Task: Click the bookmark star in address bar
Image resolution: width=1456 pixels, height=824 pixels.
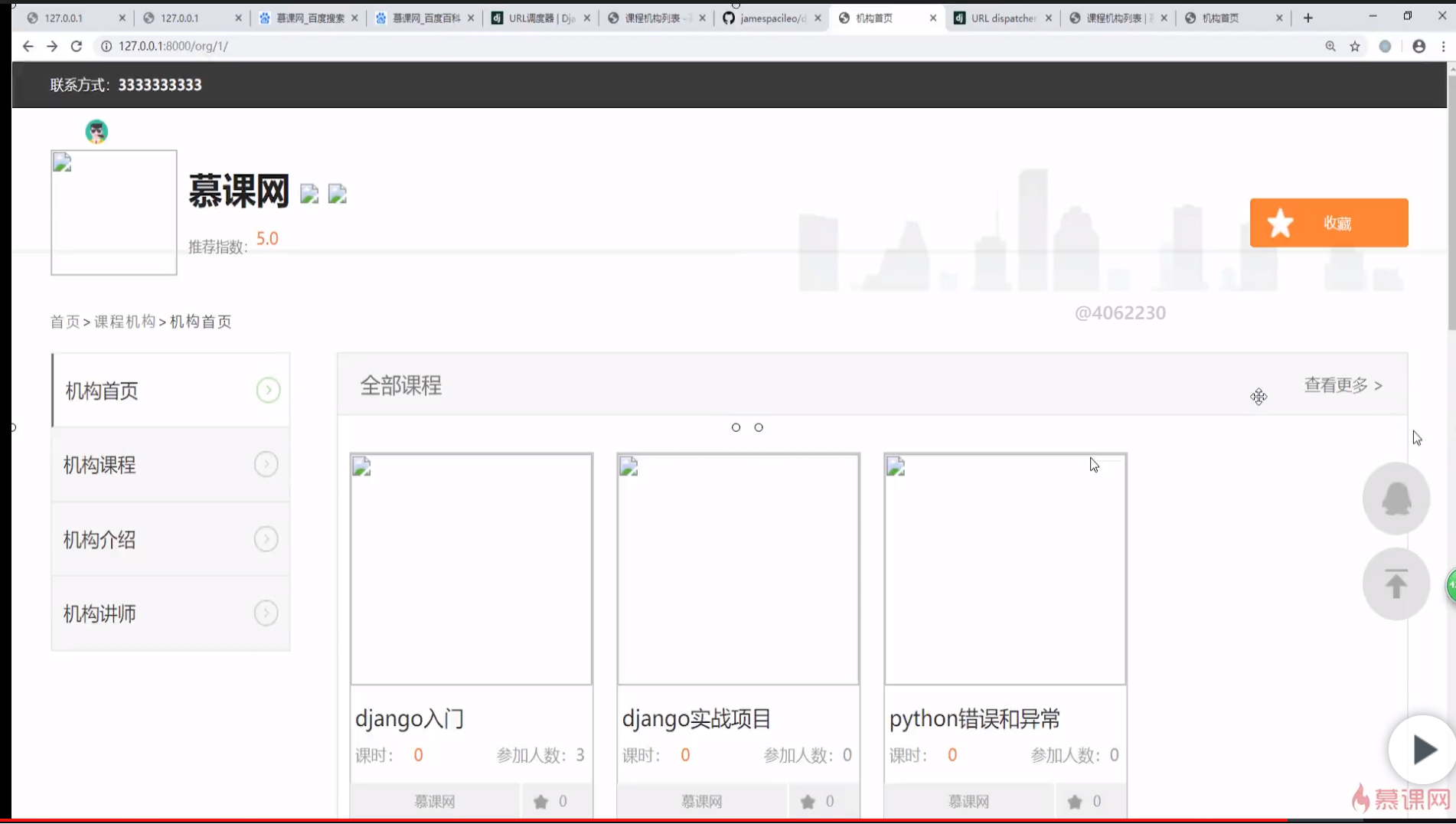Action: pos(1355,46)
